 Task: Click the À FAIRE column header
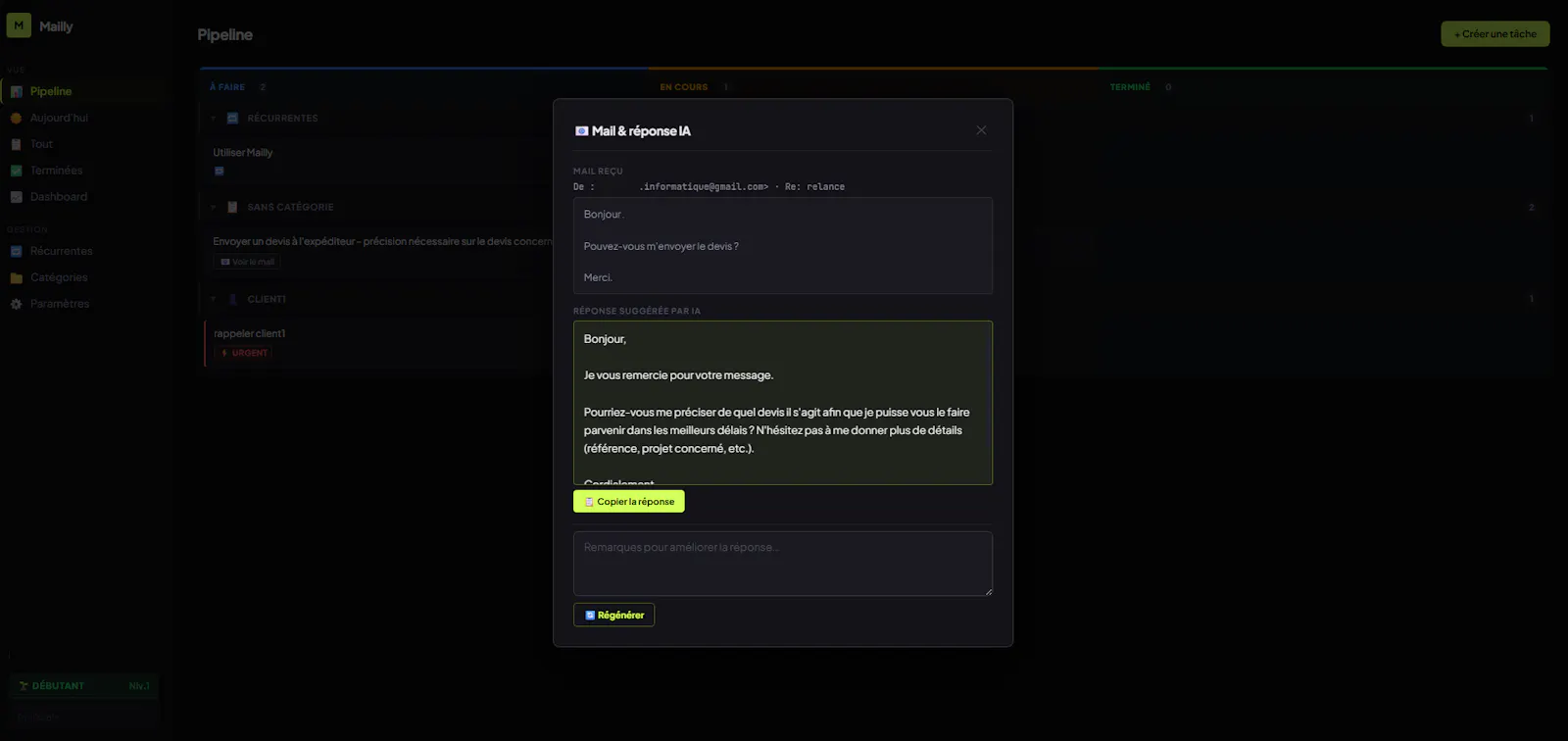pos(227,87)
